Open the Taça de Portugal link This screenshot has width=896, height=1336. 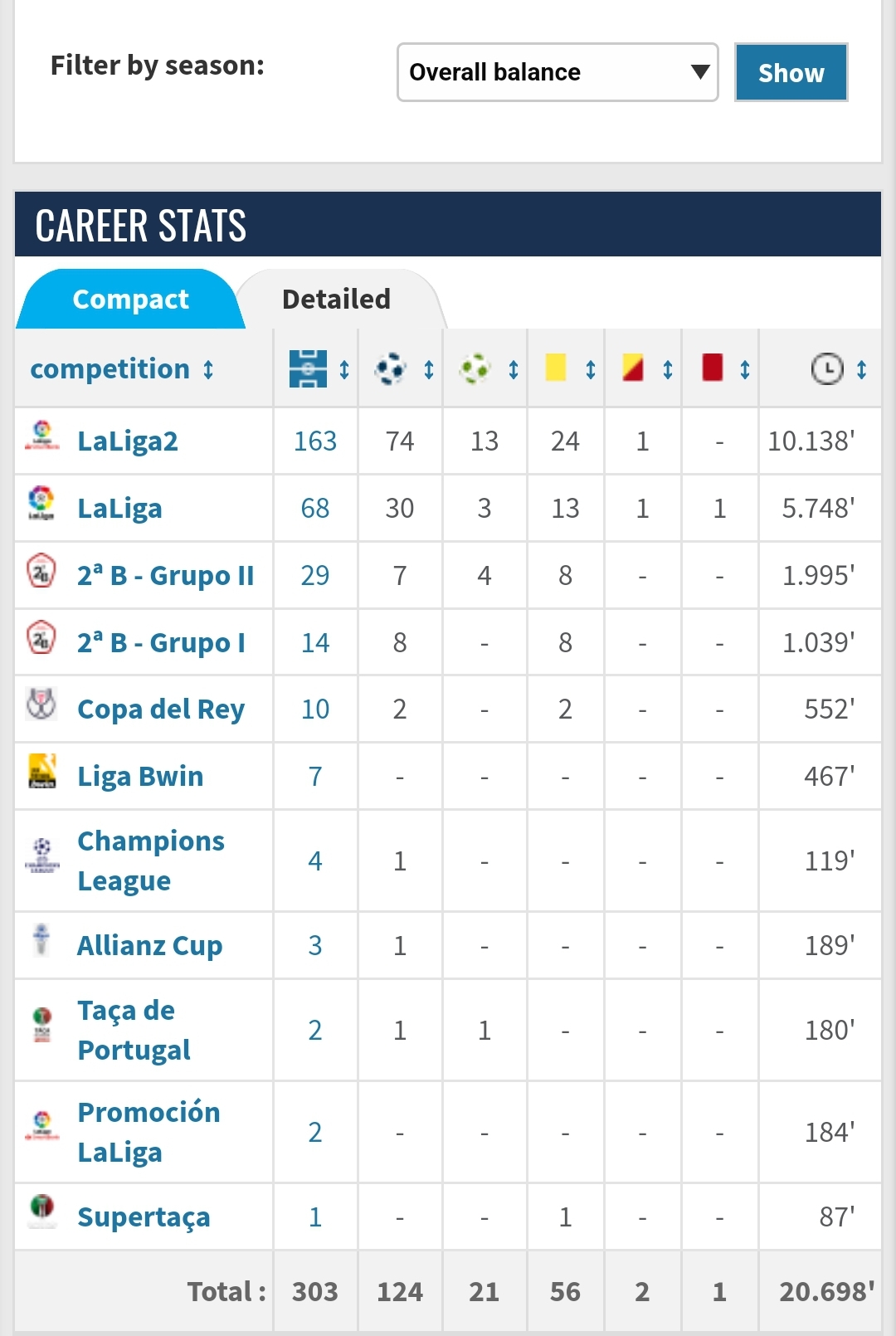pos(134,1030)
